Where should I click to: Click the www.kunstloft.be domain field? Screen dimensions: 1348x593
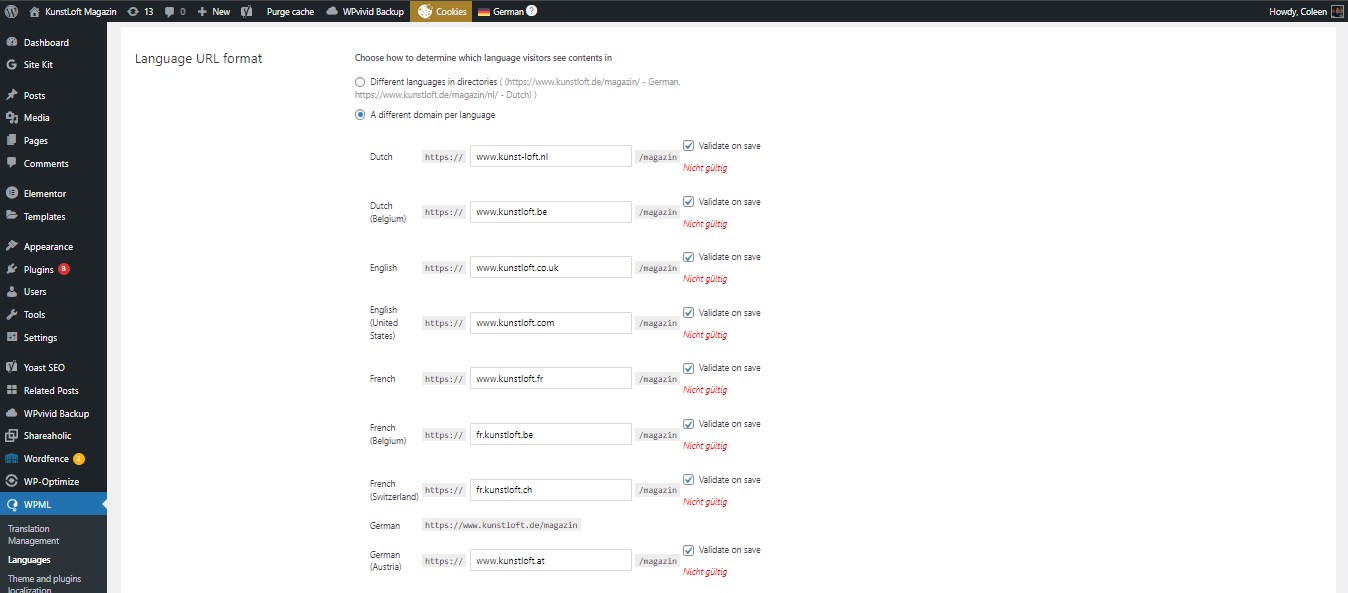tap(551, 212)
